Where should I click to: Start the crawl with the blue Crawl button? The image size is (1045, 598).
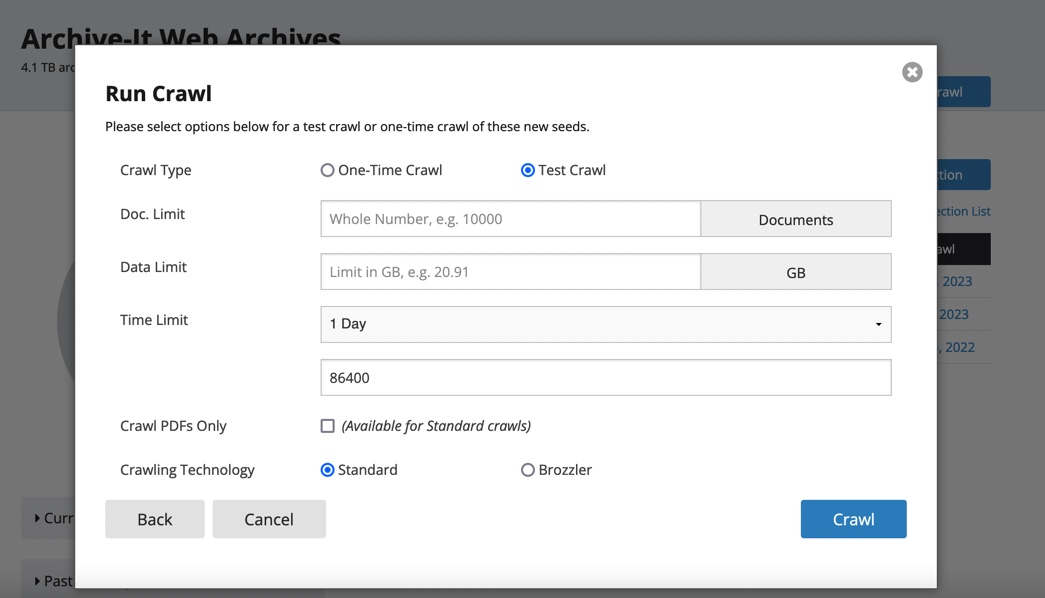tap(853, 519)
